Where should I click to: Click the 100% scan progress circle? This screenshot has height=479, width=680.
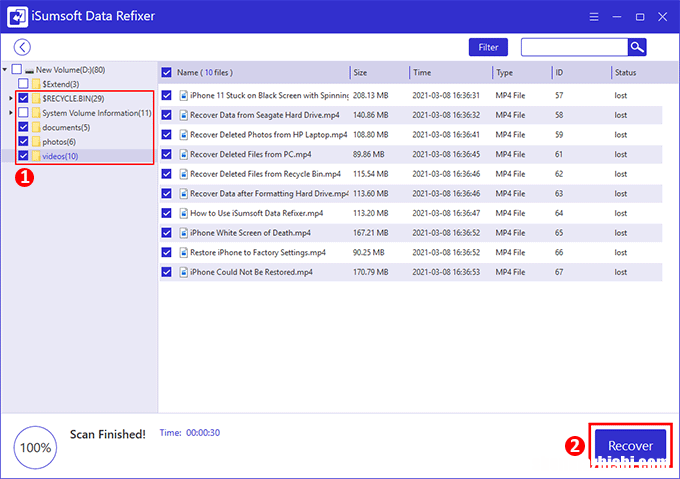tap(36, 446)
